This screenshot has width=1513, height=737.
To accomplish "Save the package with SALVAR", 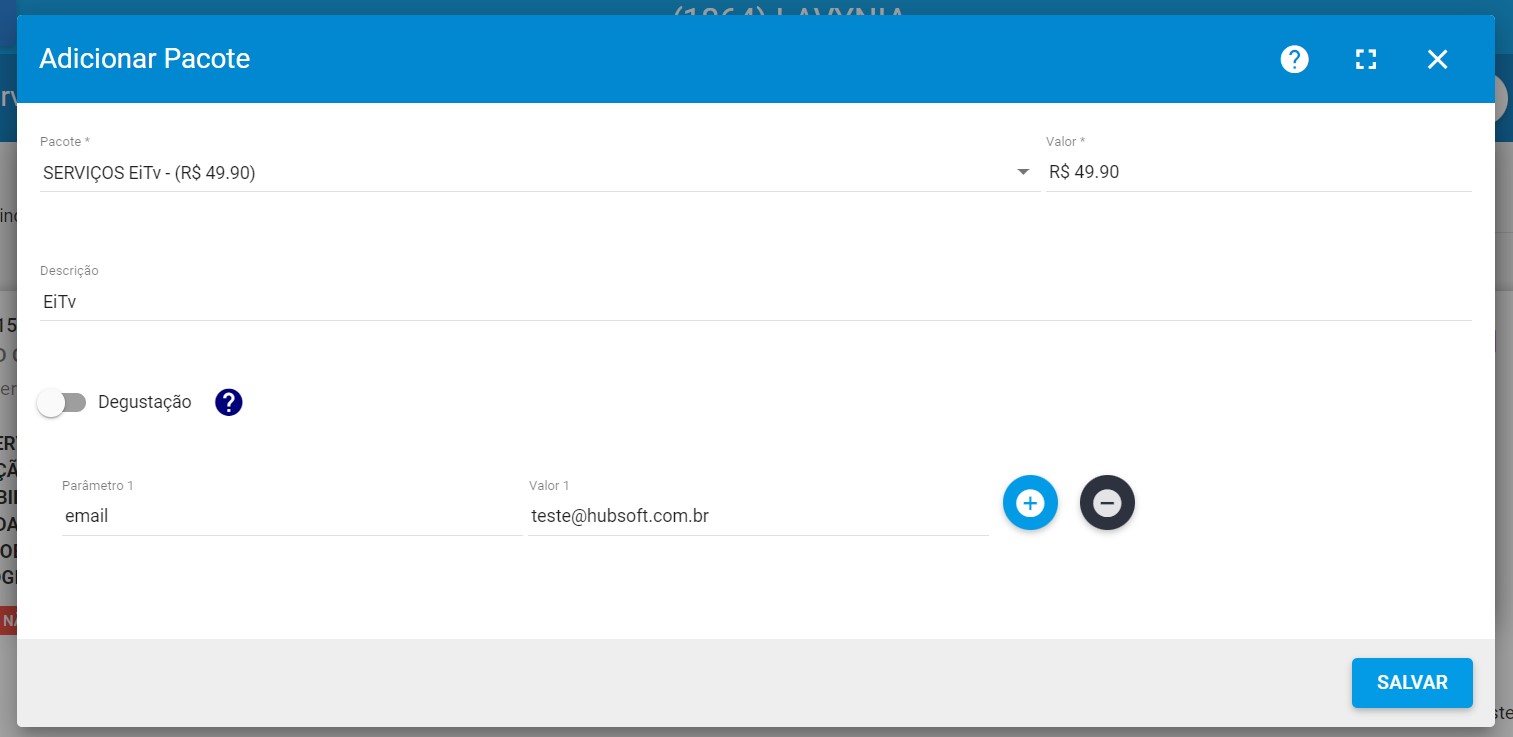I will pos(1412,682).
